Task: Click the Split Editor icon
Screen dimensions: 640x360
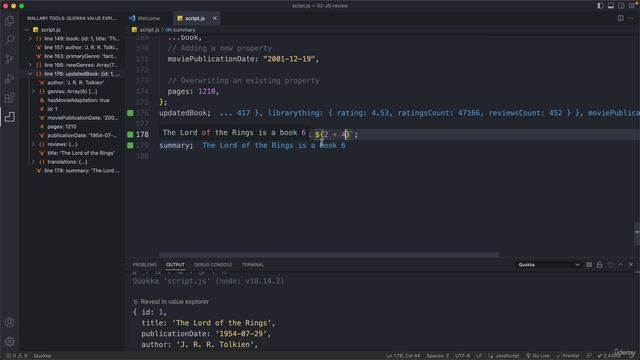Action: coord(620,18)
